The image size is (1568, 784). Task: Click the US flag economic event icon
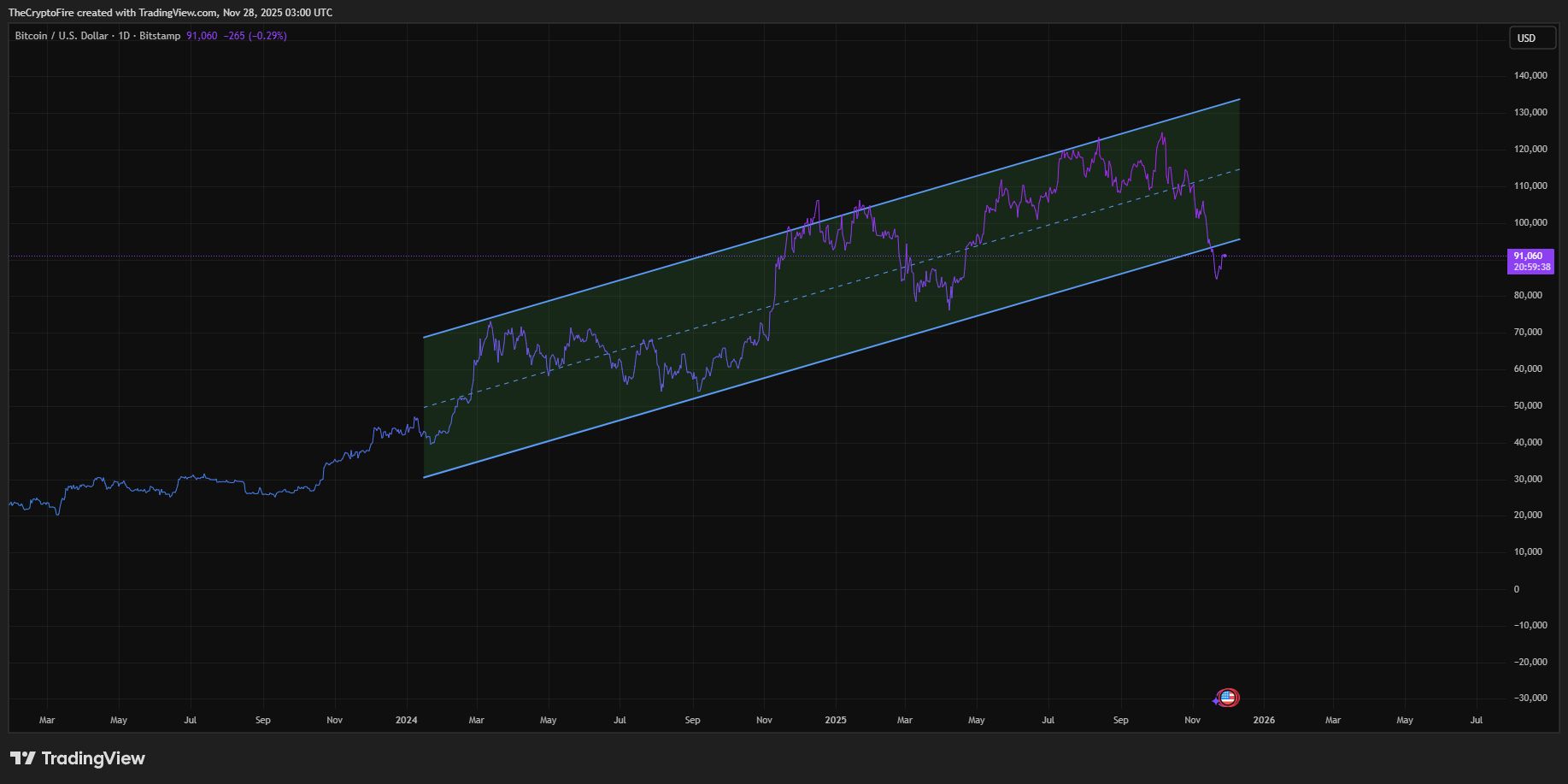coord(1228,698)
